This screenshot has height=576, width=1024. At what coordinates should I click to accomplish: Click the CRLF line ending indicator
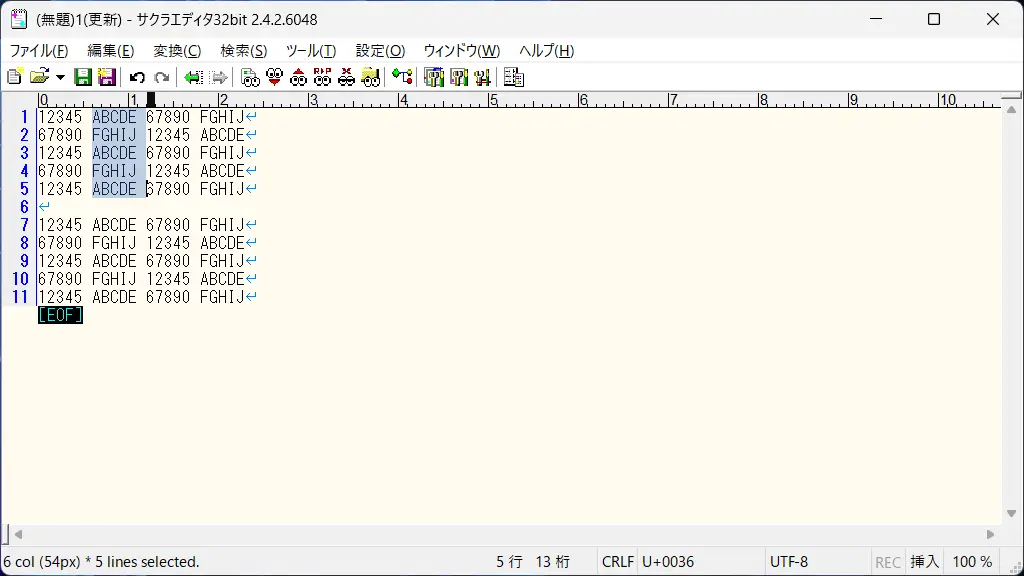[x=617, y=562]
